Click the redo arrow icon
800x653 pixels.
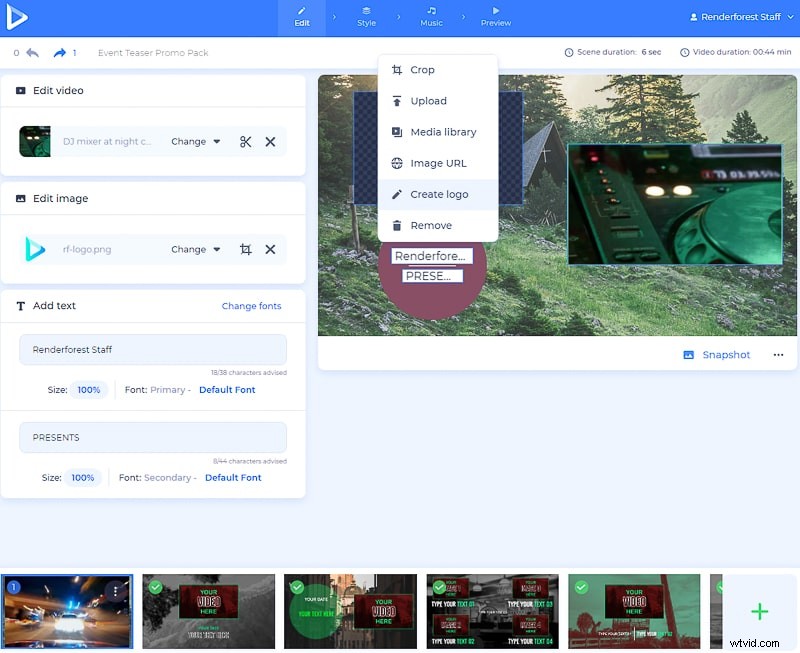pyautogui.click(x=59, y=53)
